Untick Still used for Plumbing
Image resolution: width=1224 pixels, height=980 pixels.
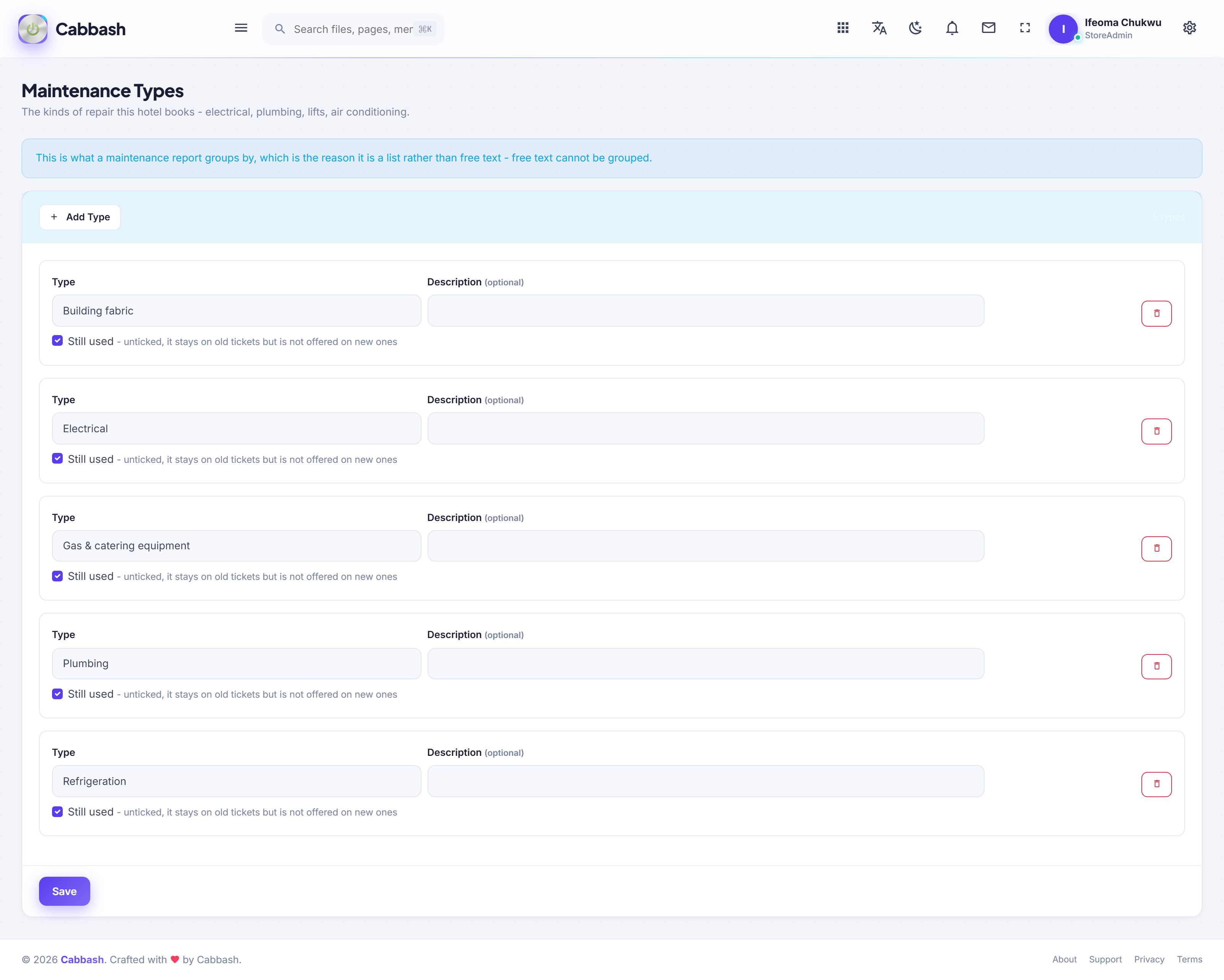(x=57, y=694)
